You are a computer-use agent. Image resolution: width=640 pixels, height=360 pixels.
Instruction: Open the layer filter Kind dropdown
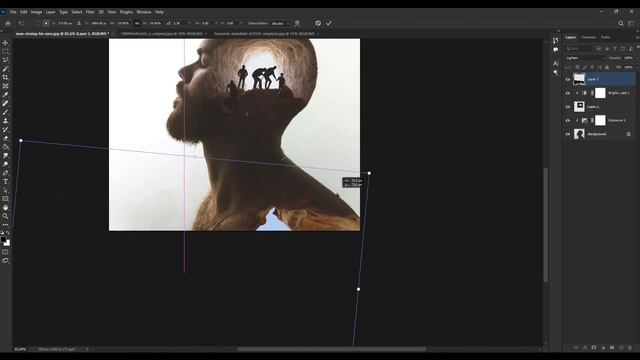tap(580, 49)
